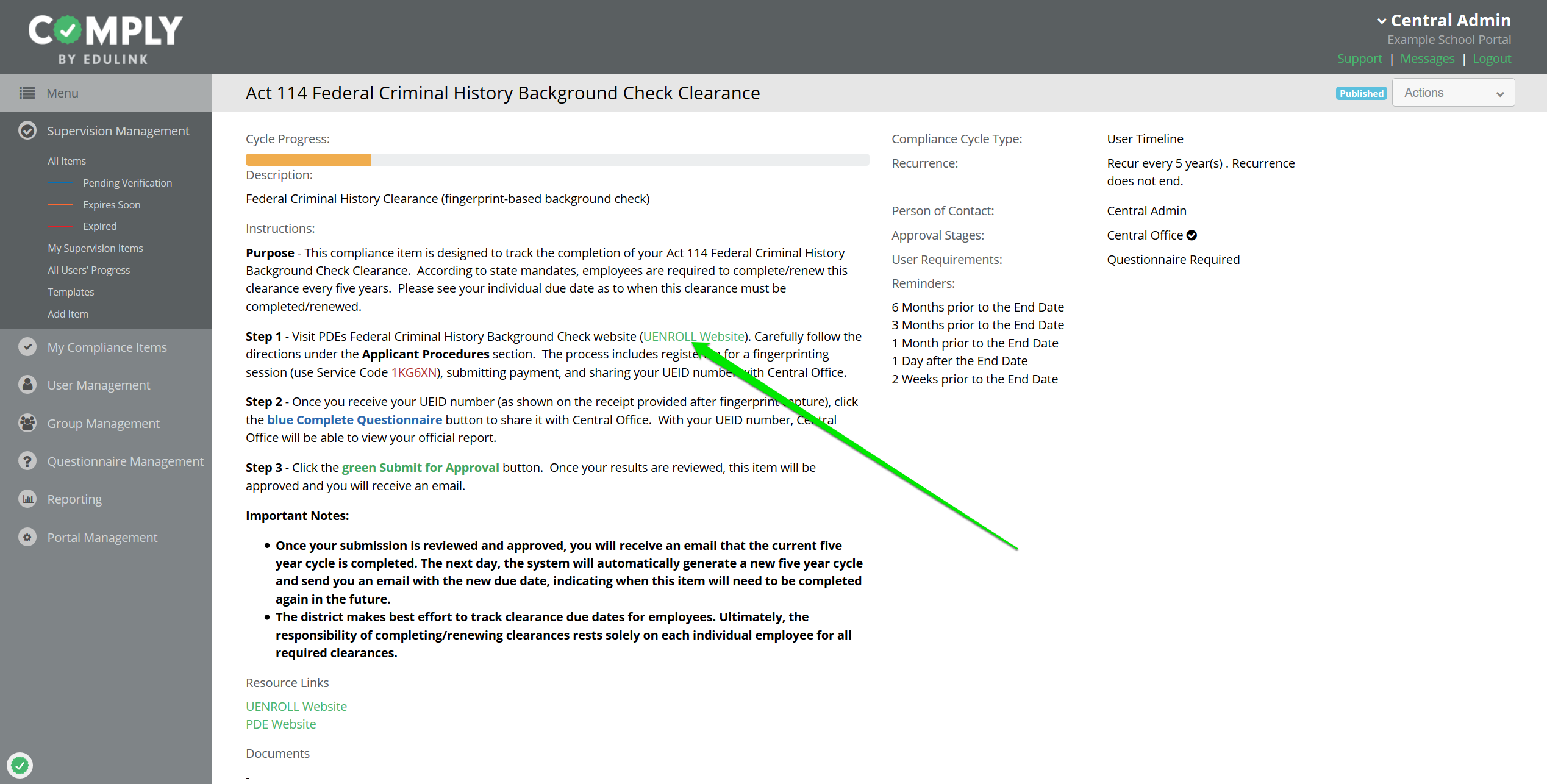
Task: Click the Questionnaire Management question icon
Action: pyautogui.click(x=27, y=461)
